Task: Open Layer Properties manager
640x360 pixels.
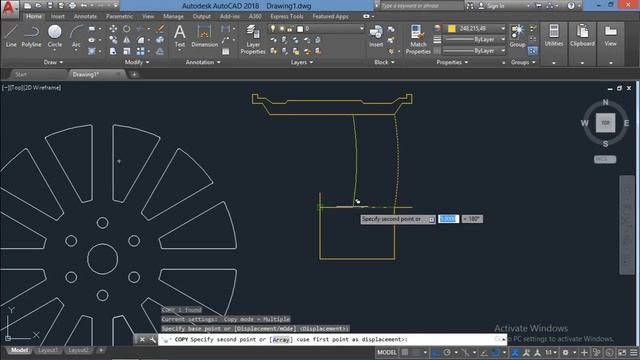Action: (253, 39)
